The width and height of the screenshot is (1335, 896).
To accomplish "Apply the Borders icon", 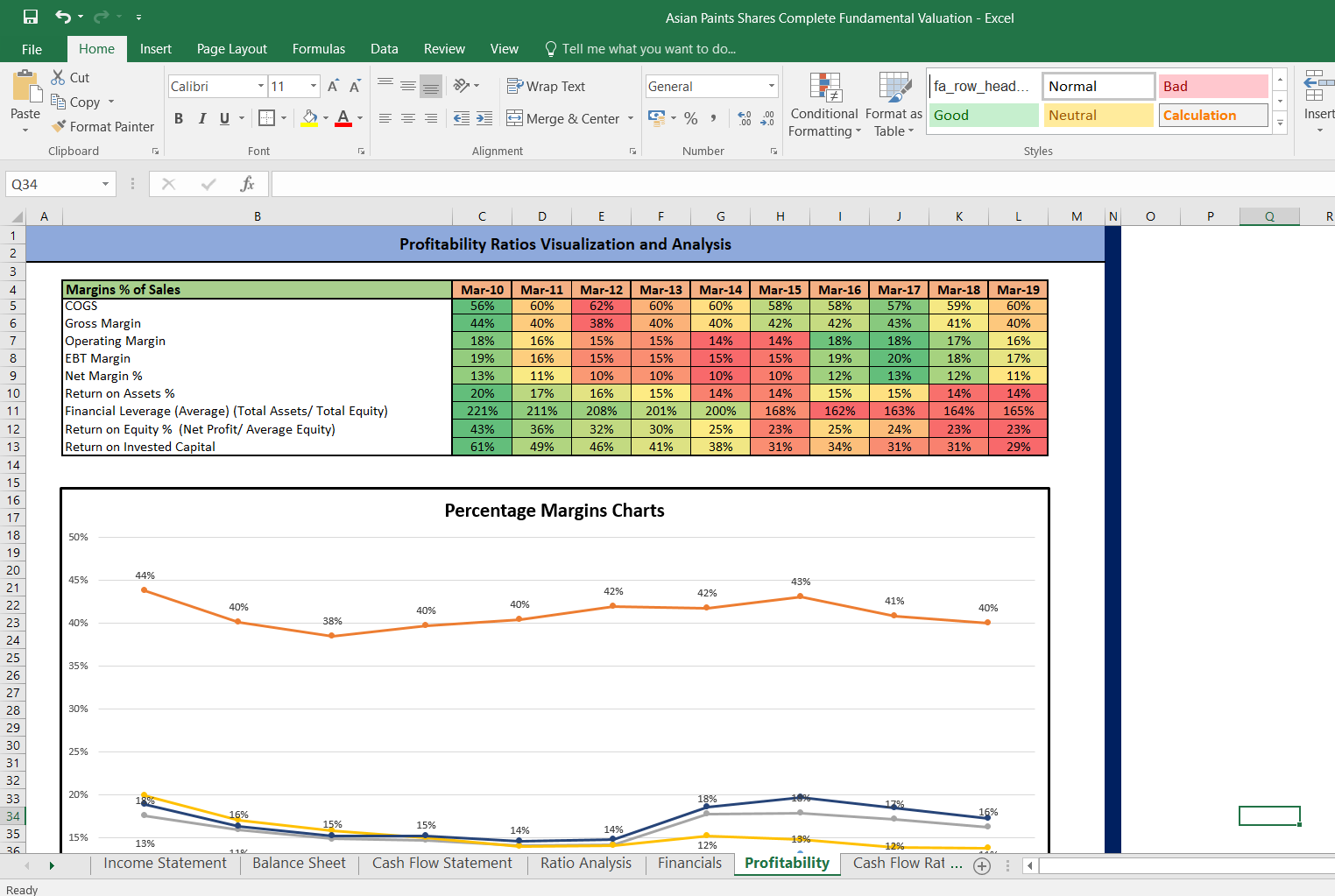I will click(x=267, y=117).
